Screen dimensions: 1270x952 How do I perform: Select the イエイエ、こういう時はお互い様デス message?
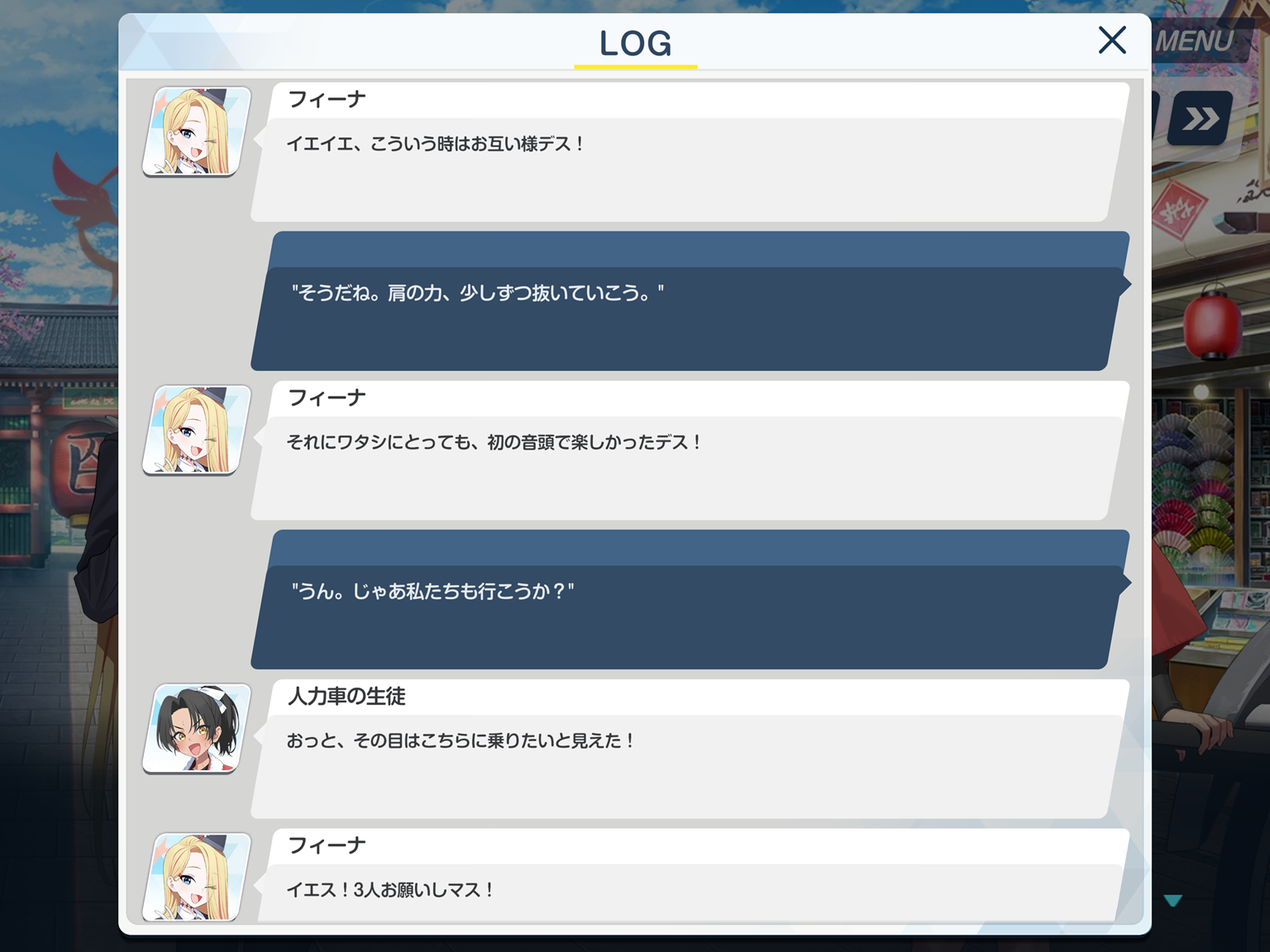click(x=690, y=169)
